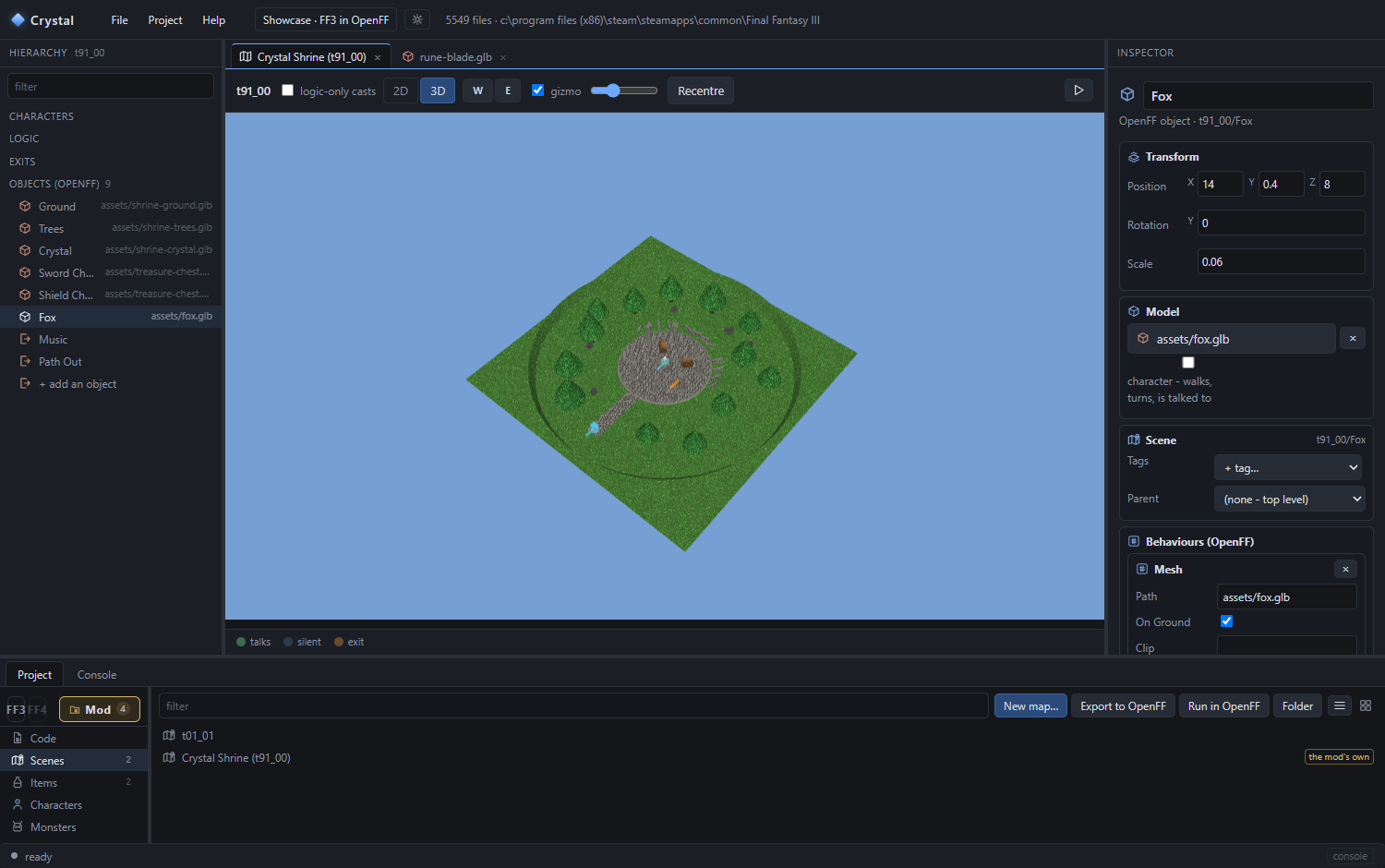
Task: Select the E gizmo mode
Action: [508, 90]
